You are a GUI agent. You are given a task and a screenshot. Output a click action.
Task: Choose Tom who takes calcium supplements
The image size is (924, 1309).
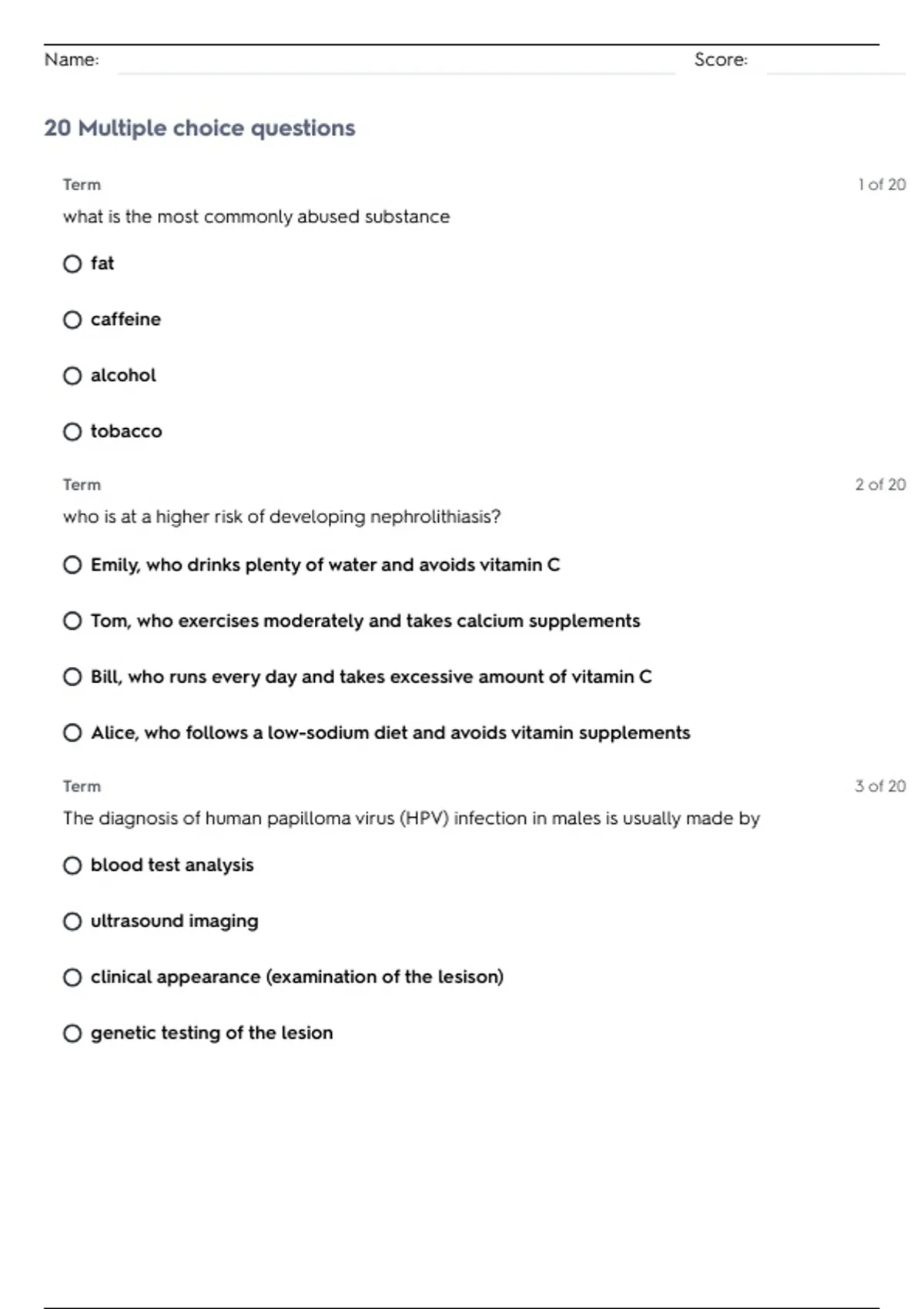coord(72,621)
